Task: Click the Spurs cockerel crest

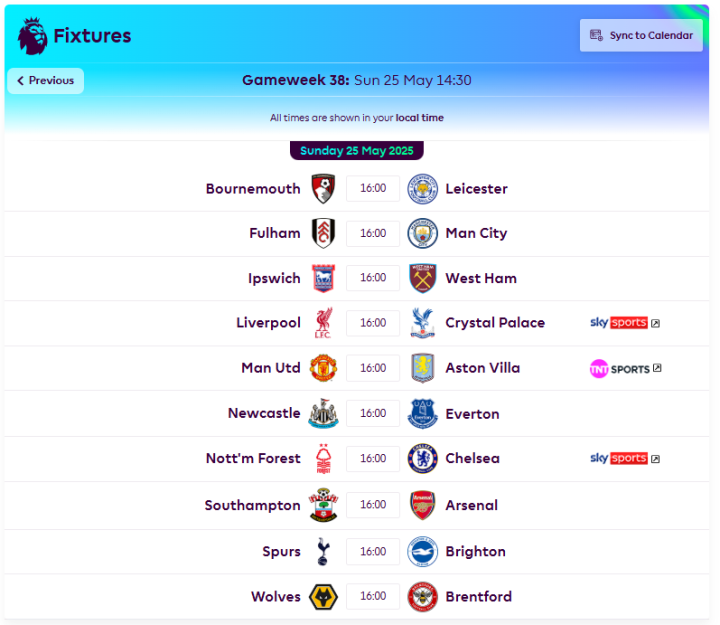Action: (323, 552)
